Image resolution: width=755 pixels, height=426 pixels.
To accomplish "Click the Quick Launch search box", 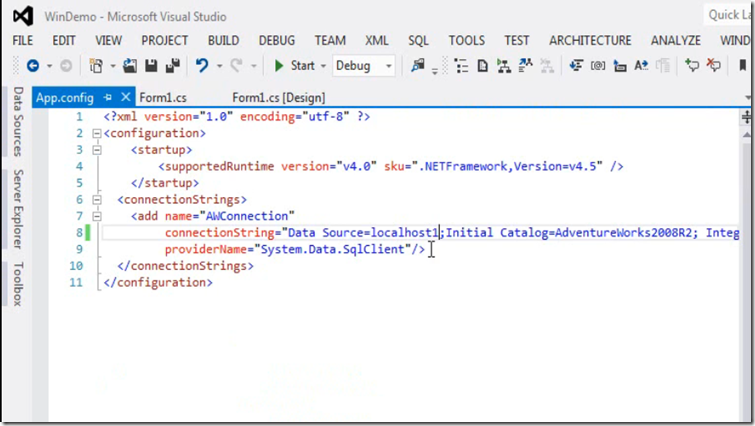I will 728,15.
